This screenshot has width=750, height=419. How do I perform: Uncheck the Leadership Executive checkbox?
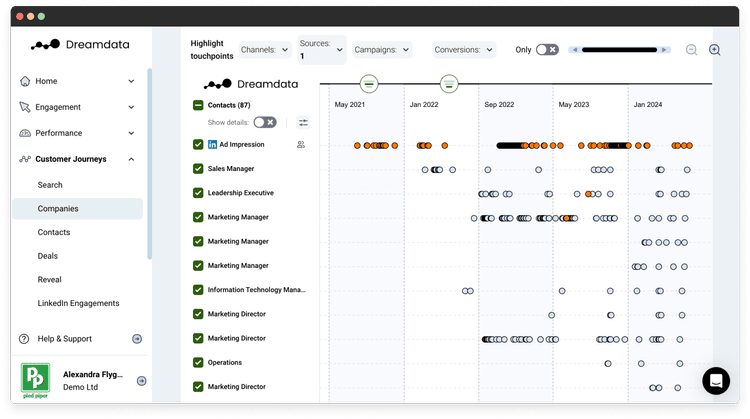coord(198,193)
